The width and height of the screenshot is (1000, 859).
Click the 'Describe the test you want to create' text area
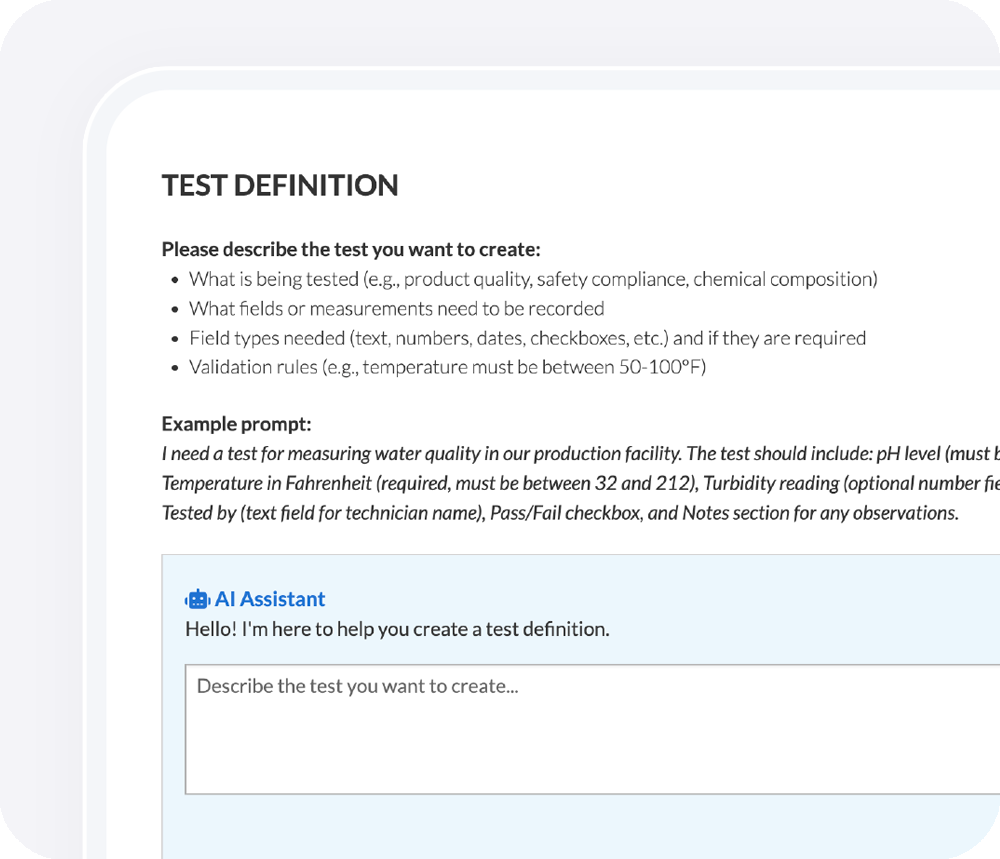[x=590, y=729]
